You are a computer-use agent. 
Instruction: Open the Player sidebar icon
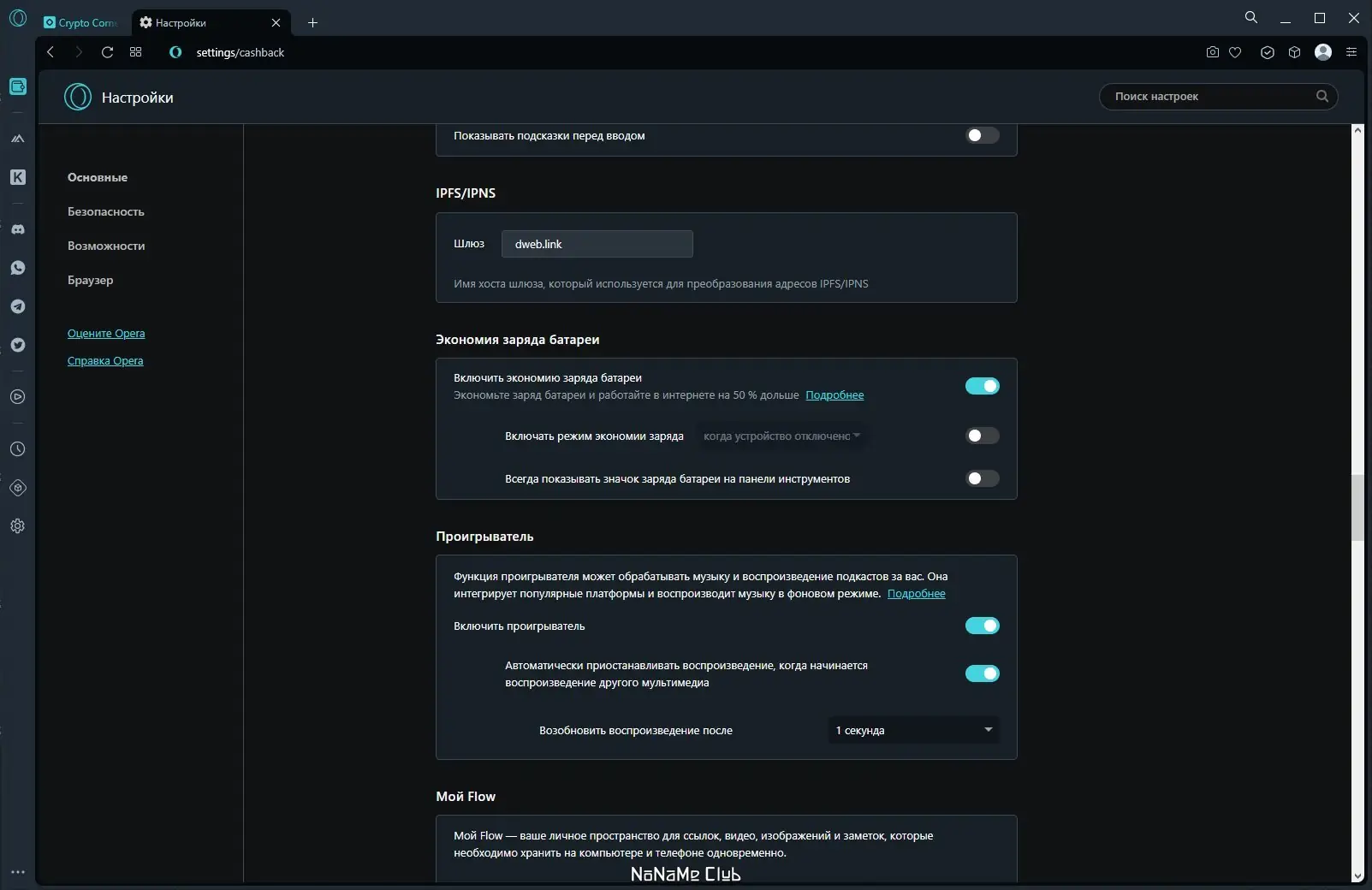coord(18,397)
